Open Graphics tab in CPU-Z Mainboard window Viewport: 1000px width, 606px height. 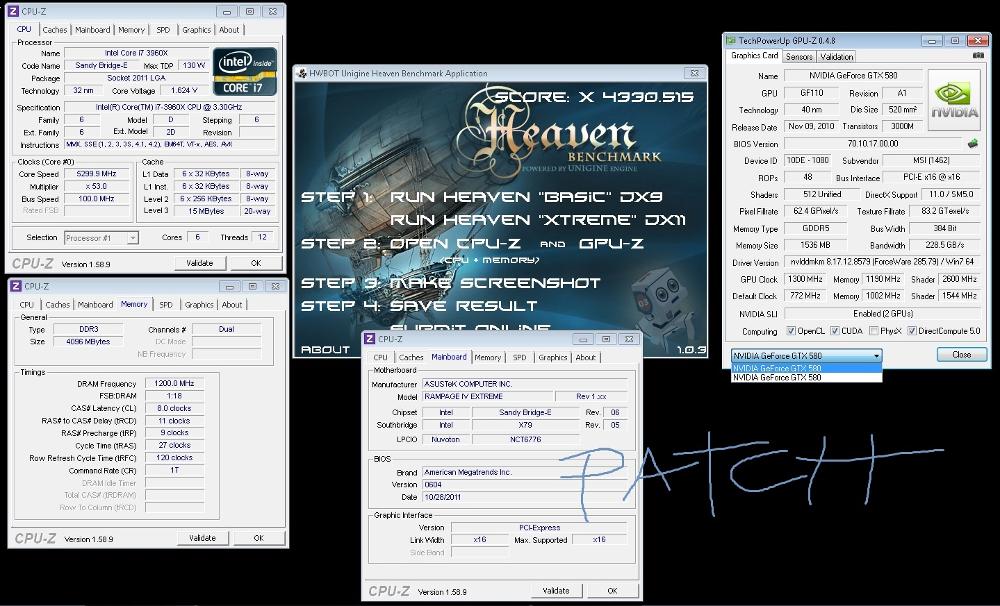point(552,358)
